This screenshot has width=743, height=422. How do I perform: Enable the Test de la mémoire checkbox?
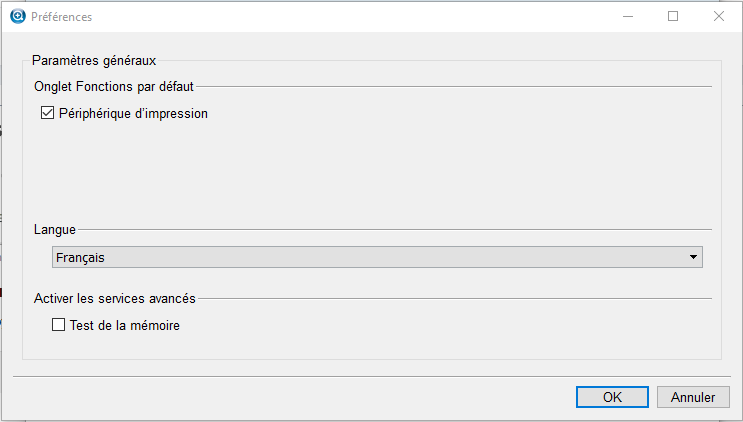pos(58,325)
